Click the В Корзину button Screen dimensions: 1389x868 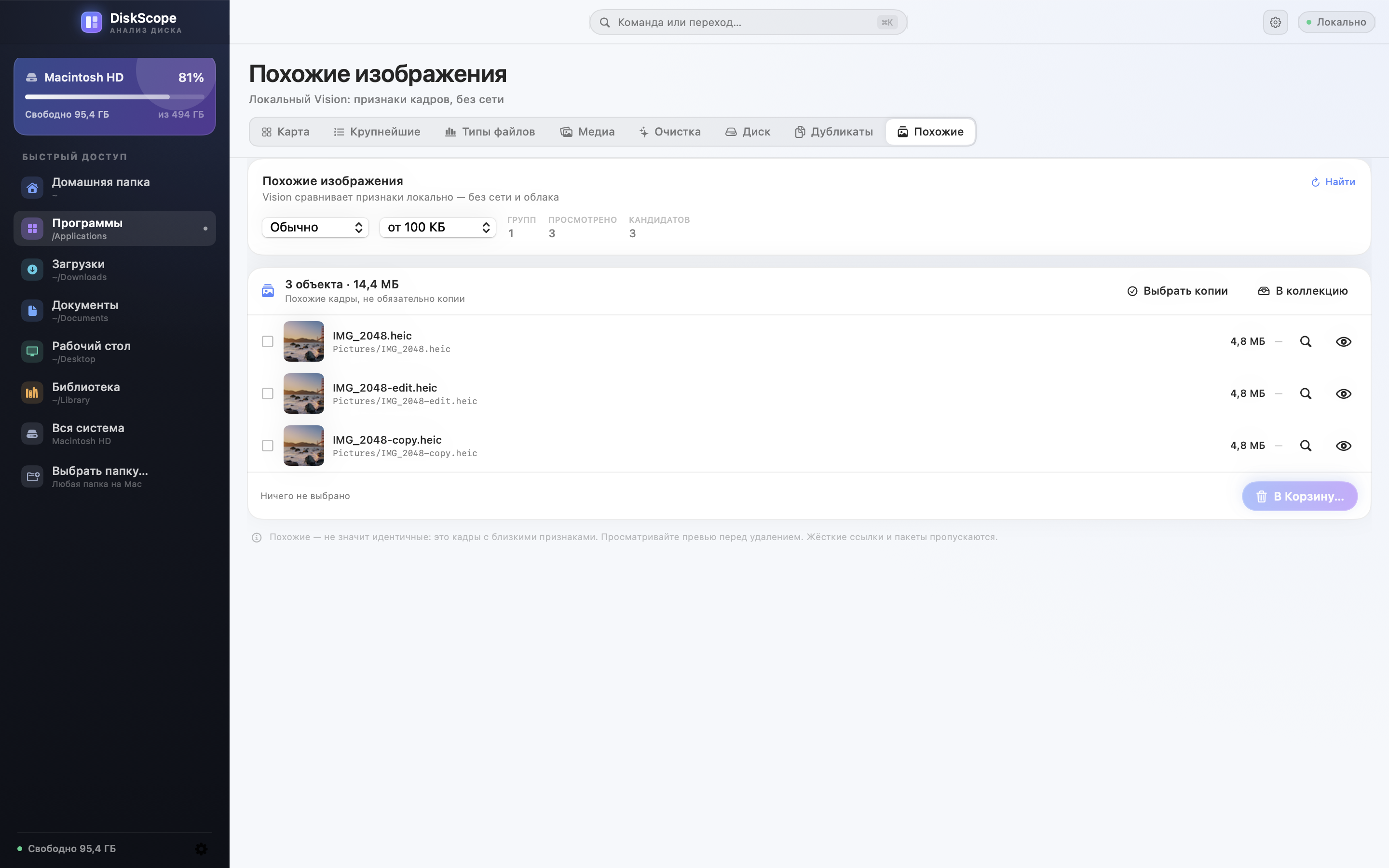click(x=1299, y=497)
